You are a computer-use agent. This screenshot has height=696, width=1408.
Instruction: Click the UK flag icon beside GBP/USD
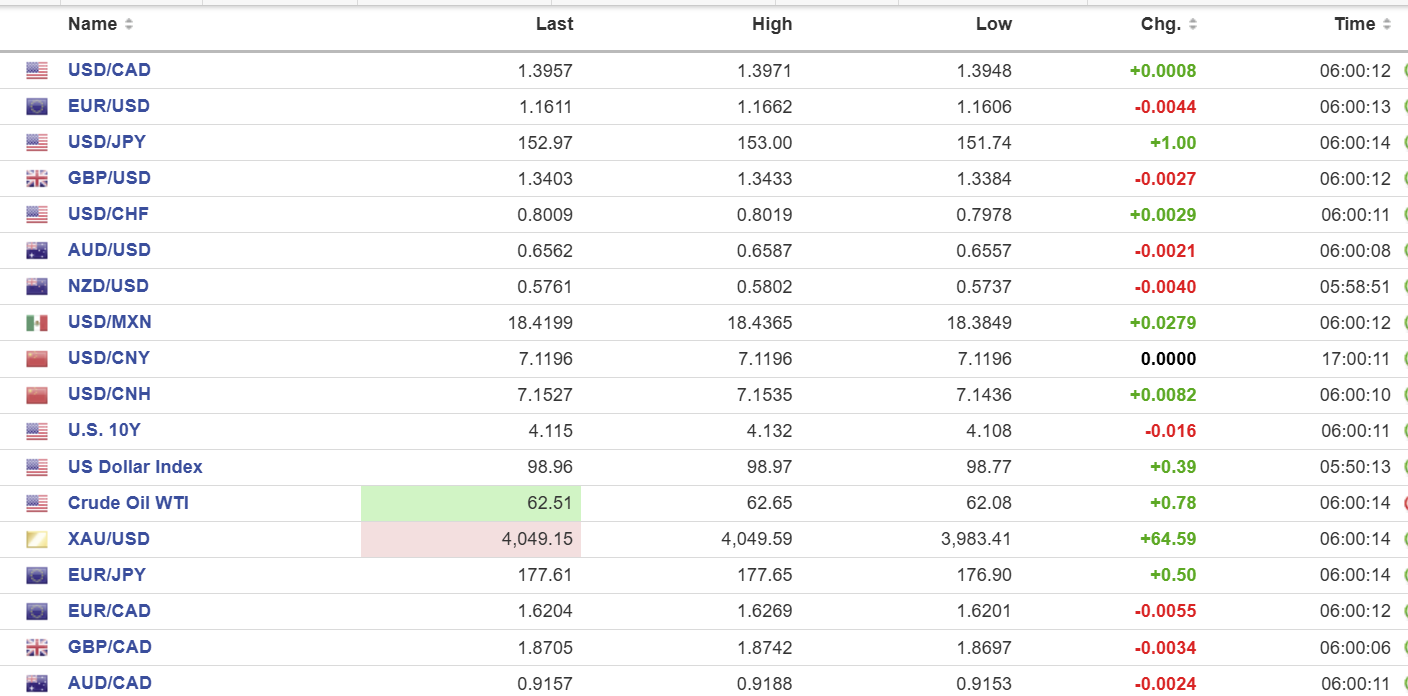pyautogui.click(x=37, y=179)
